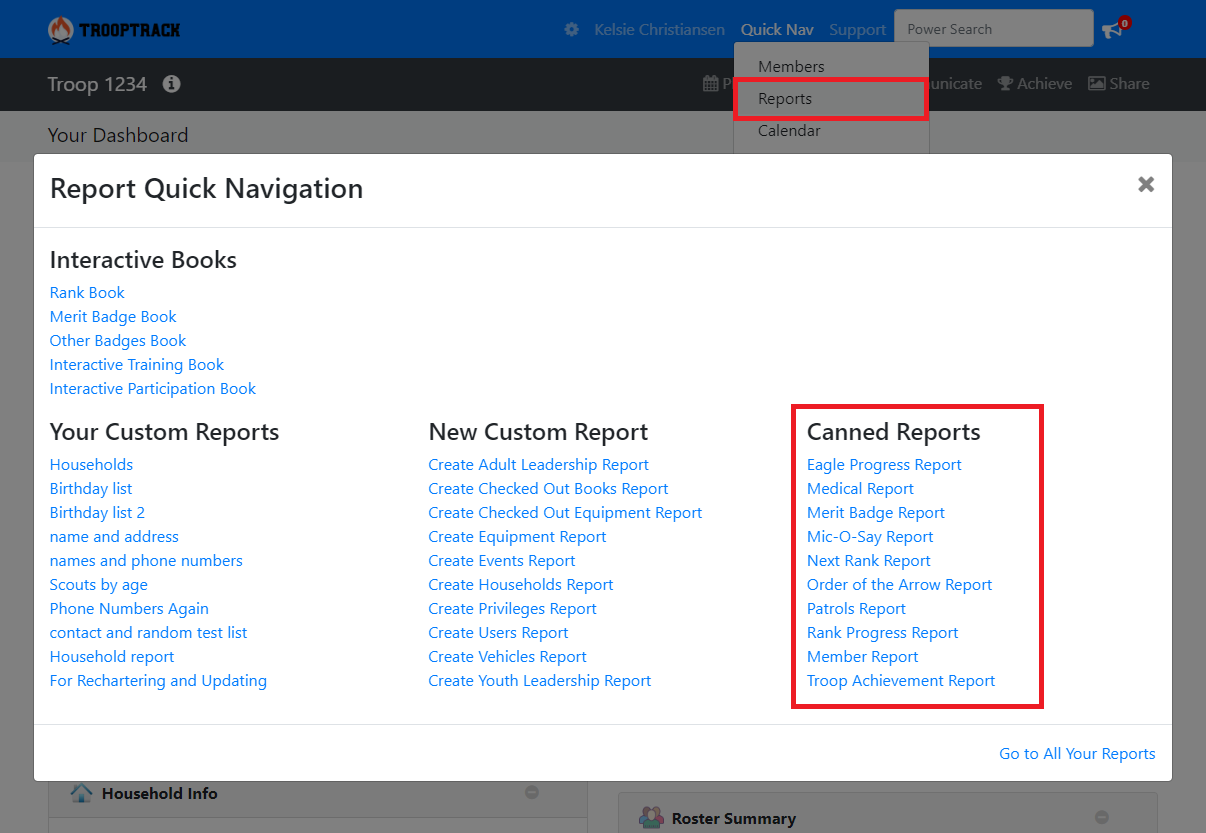The width and height of the screenshot is (1206, 833).
Task: Open the Order of the Arrow Report
Action: click(x=900, y=585)
